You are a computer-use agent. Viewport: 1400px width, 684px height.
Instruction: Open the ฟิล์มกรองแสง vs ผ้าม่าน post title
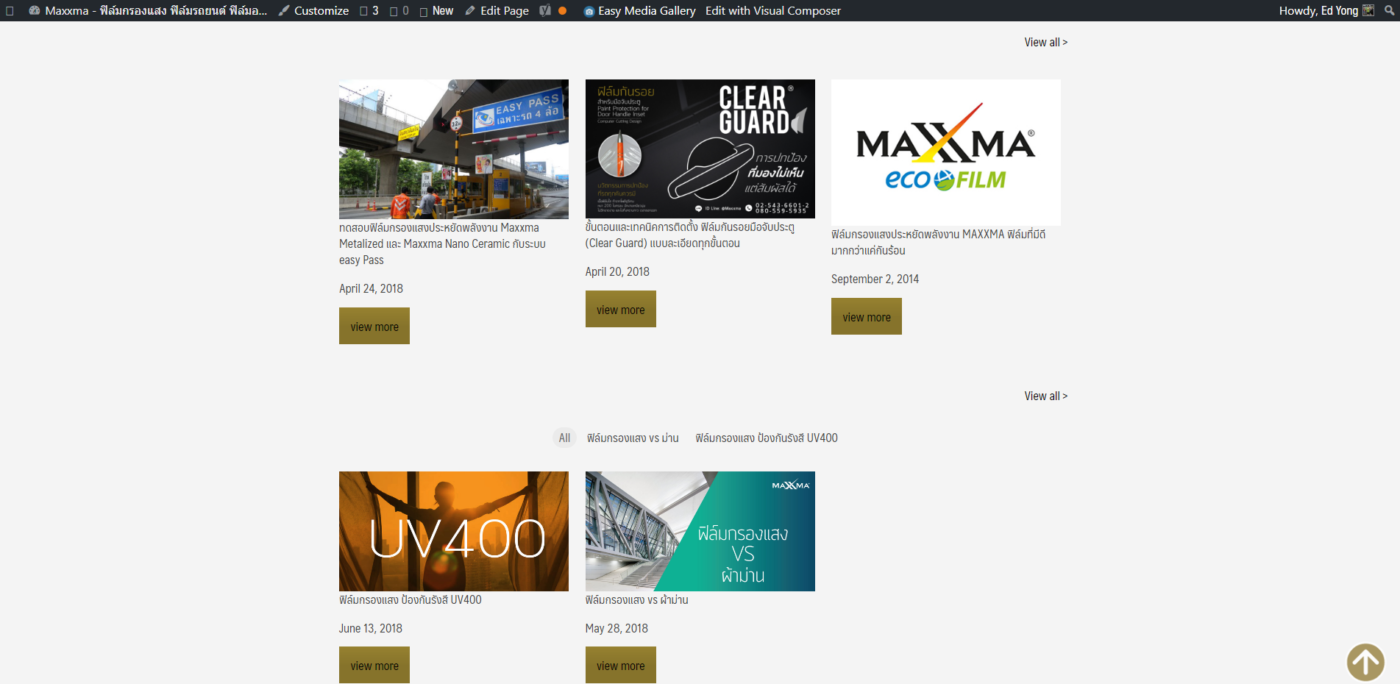637,600
